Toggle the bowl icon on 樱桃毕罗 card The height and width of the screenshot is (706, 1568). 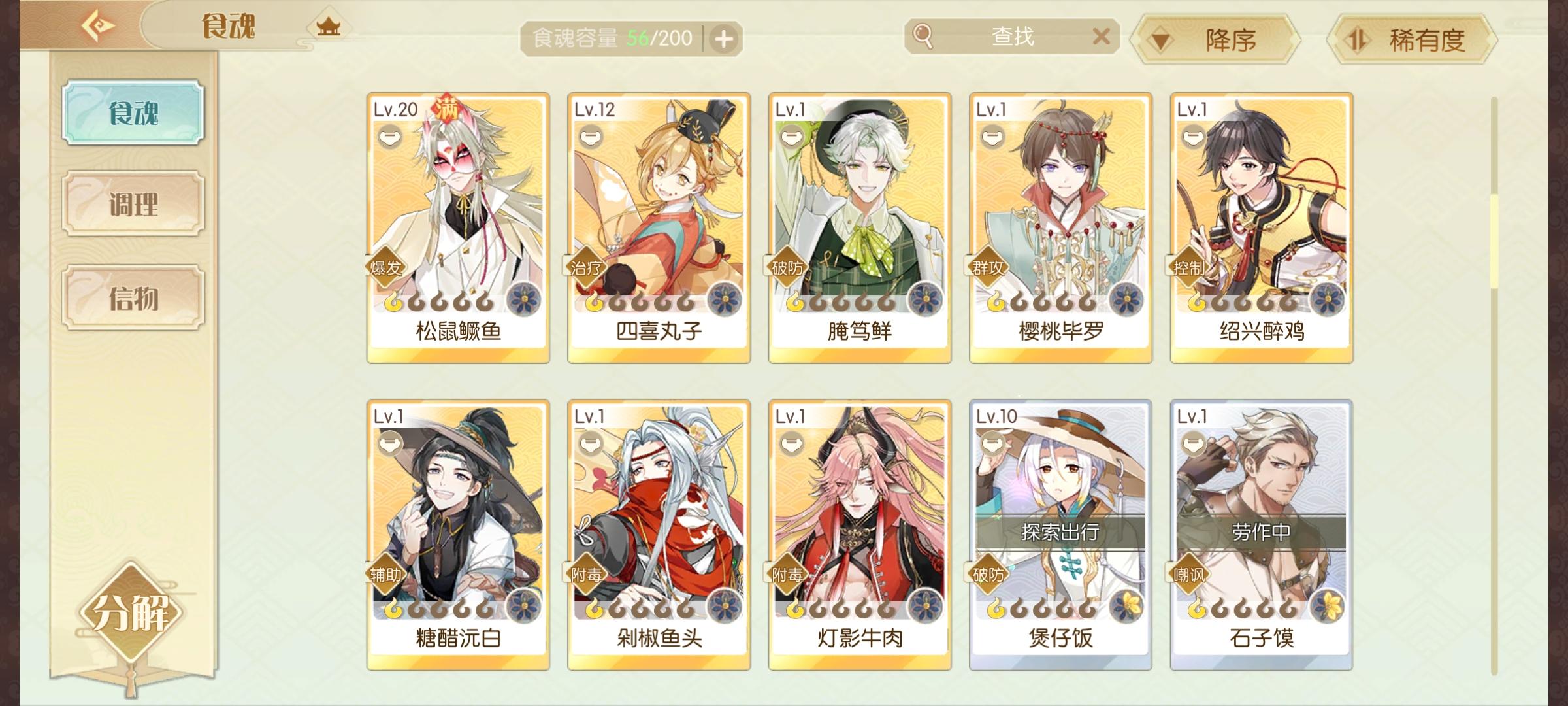coord(992,137)
